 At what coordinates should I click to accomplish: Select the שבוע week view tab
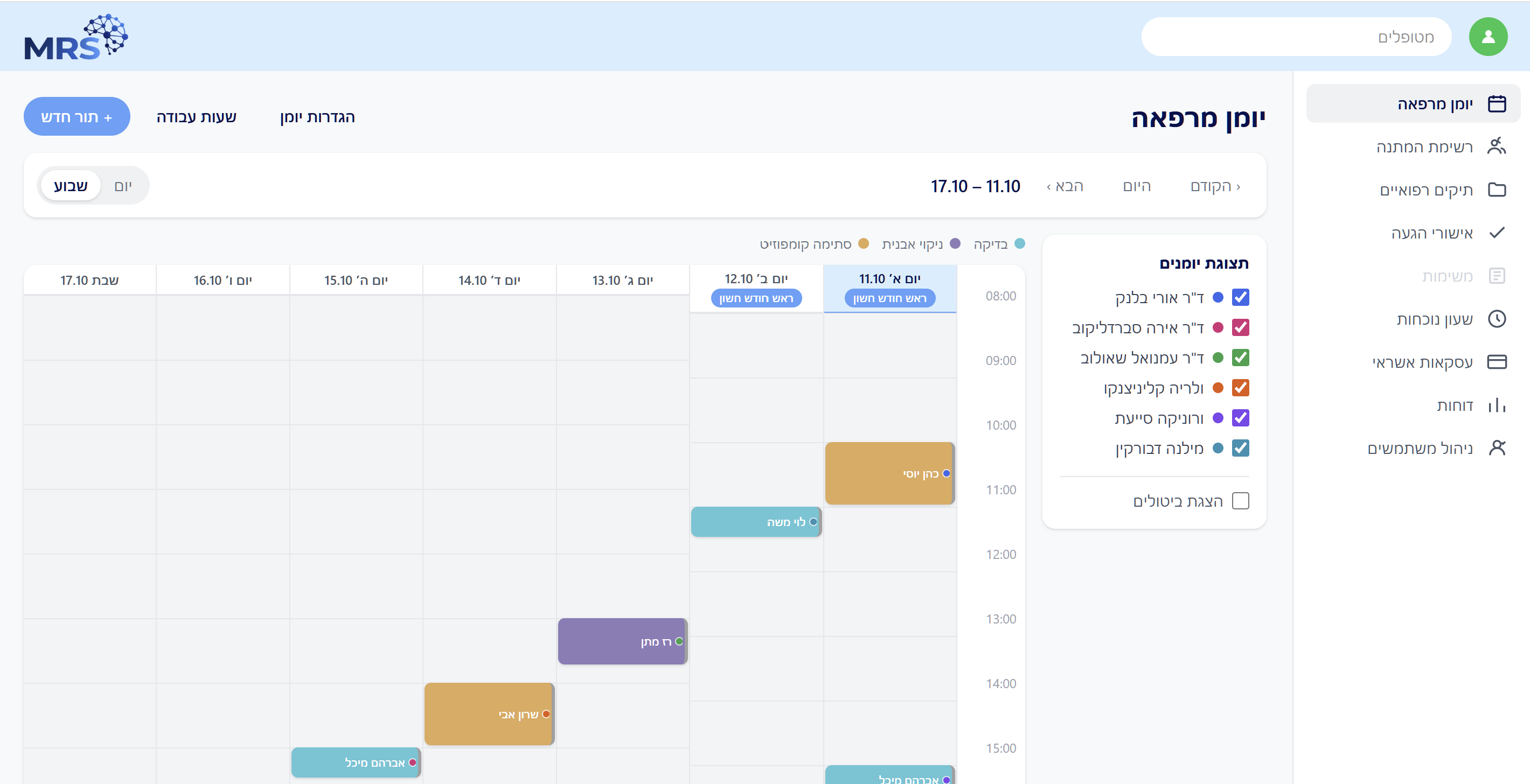[71, 186]
